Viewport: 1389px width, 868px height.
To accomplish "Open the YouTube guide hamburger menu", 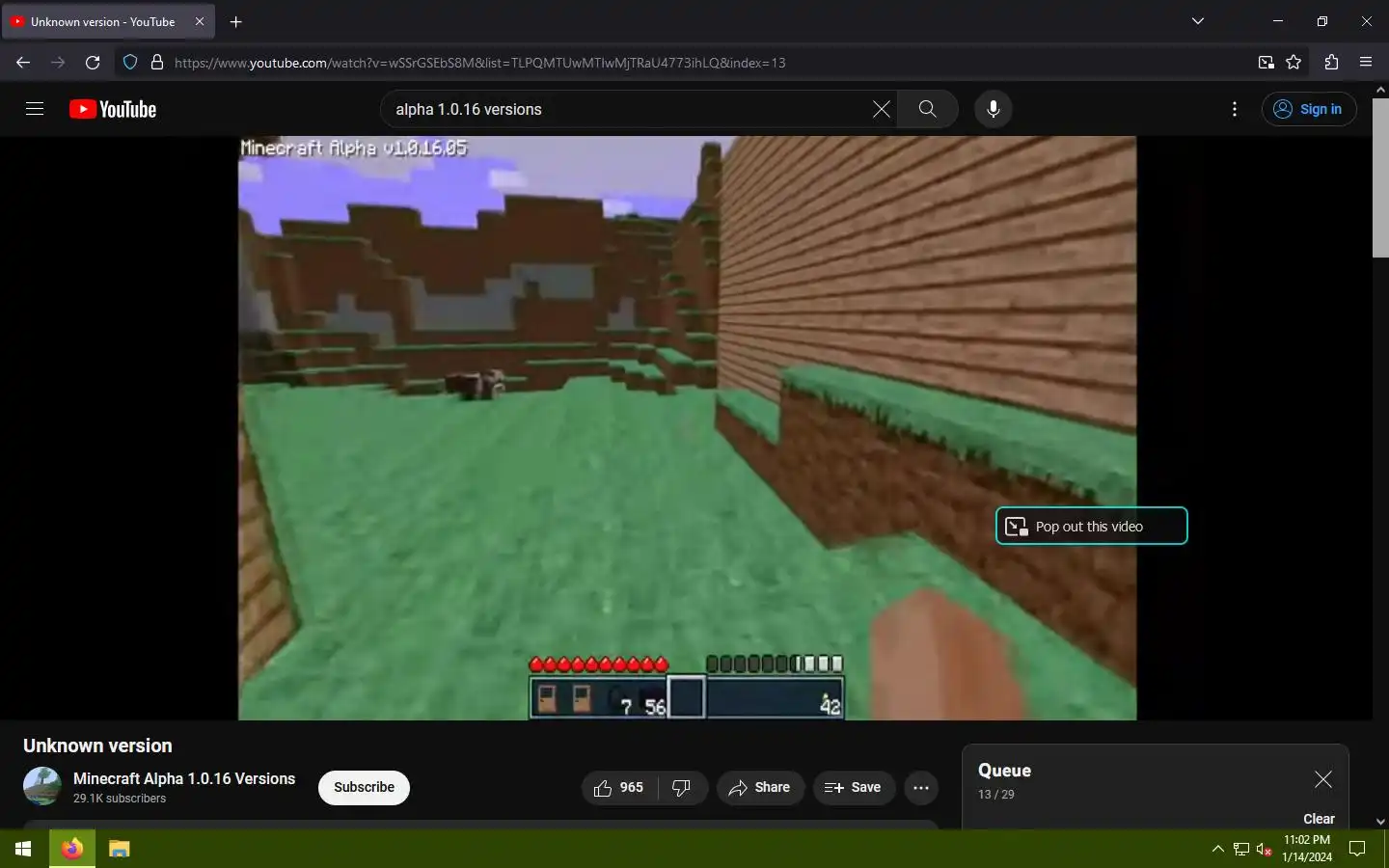I will 35,109.
